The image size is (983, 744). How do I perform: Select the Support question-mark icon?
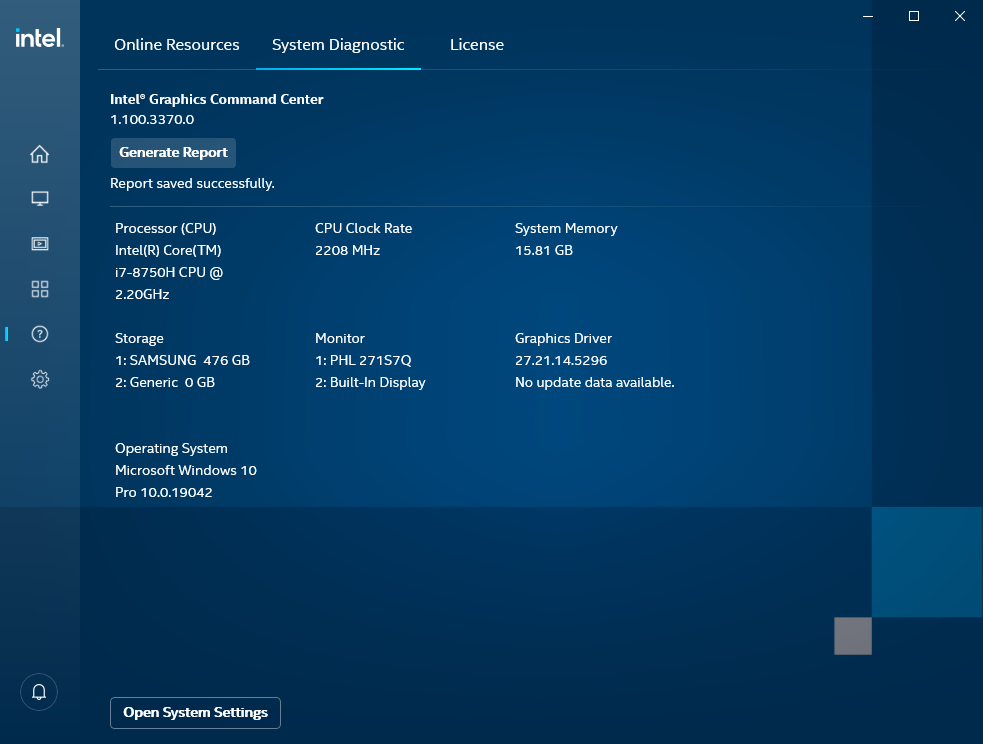(39, 334)
